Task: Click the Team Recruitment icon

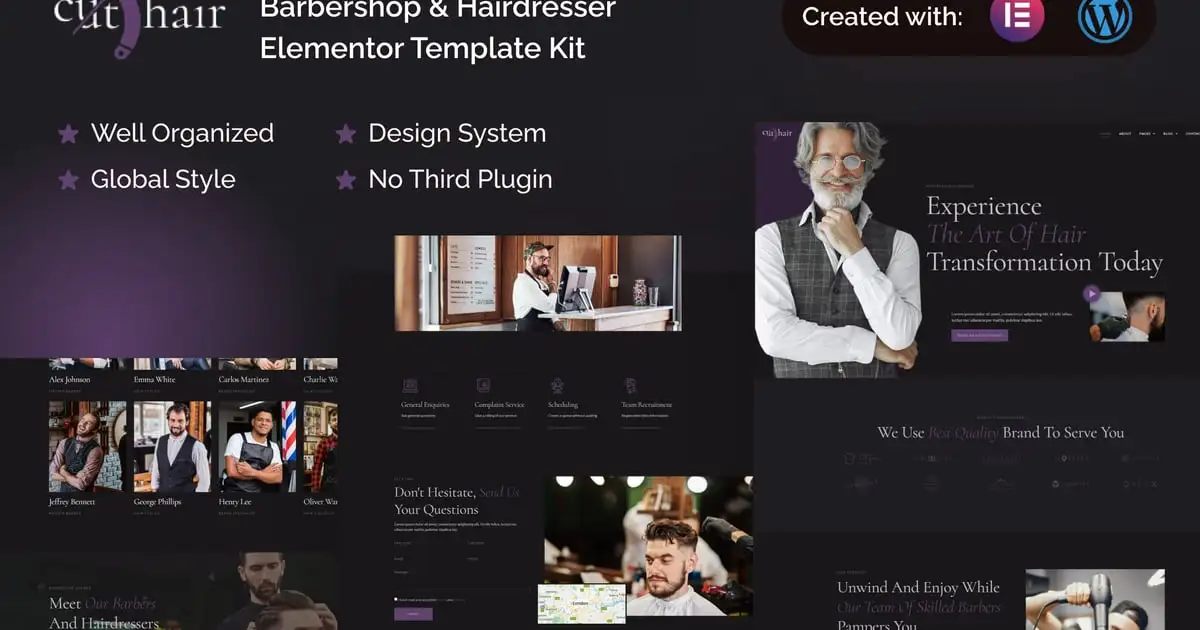Action: click(x=630, y=385)
